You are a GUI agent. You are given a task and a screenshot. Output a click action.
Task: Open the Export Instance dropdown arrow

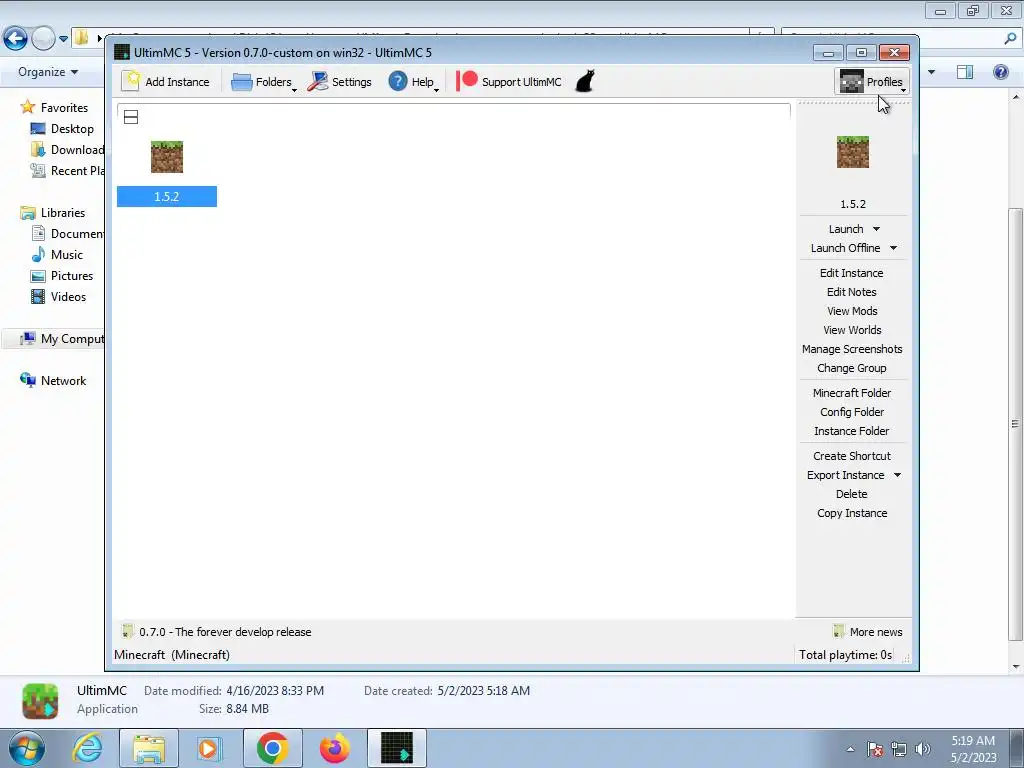[897, 475]
